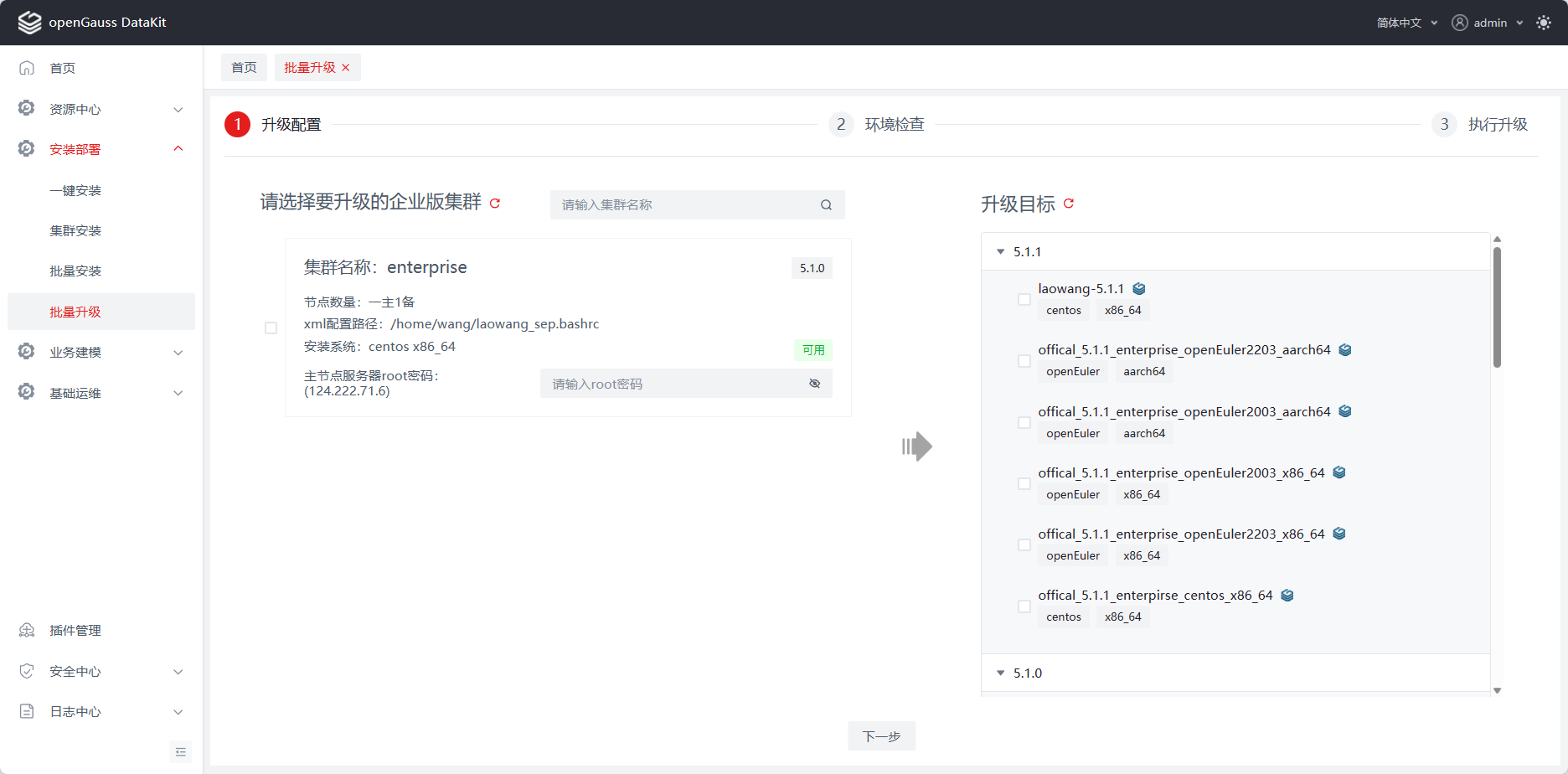Click the transfer arrow icon between panels
Screen dimensions: 1568x774
point(917,446)
